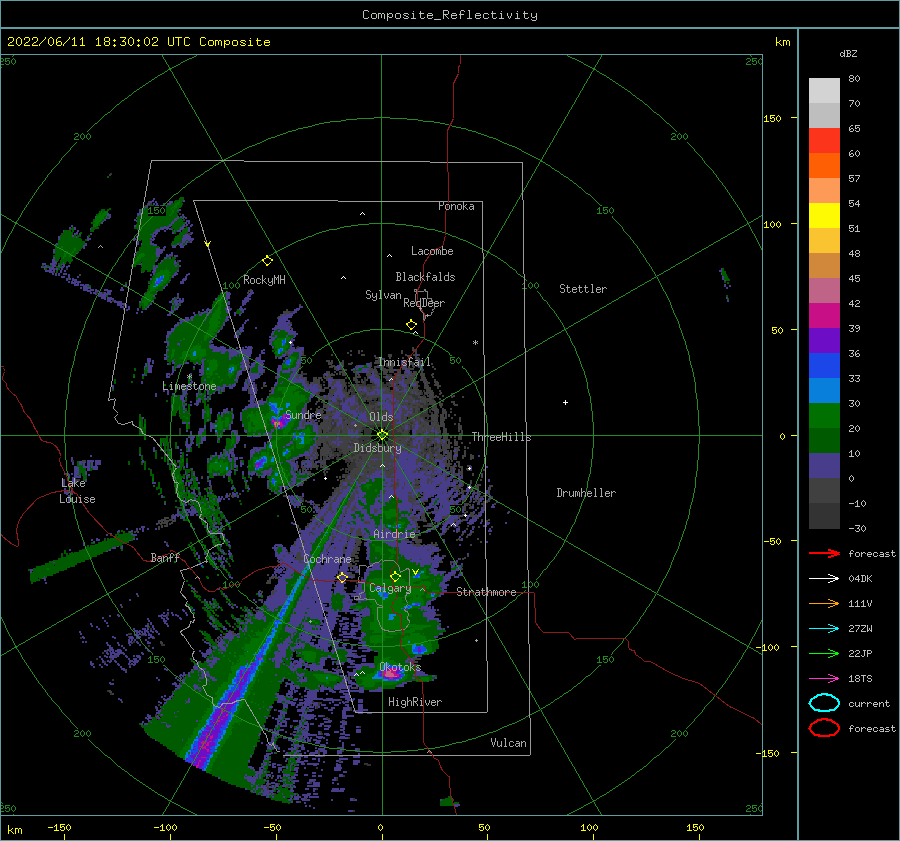Click the Okotoks label
The width and height of the screenshot is (900, 841).
coord(400,667)
